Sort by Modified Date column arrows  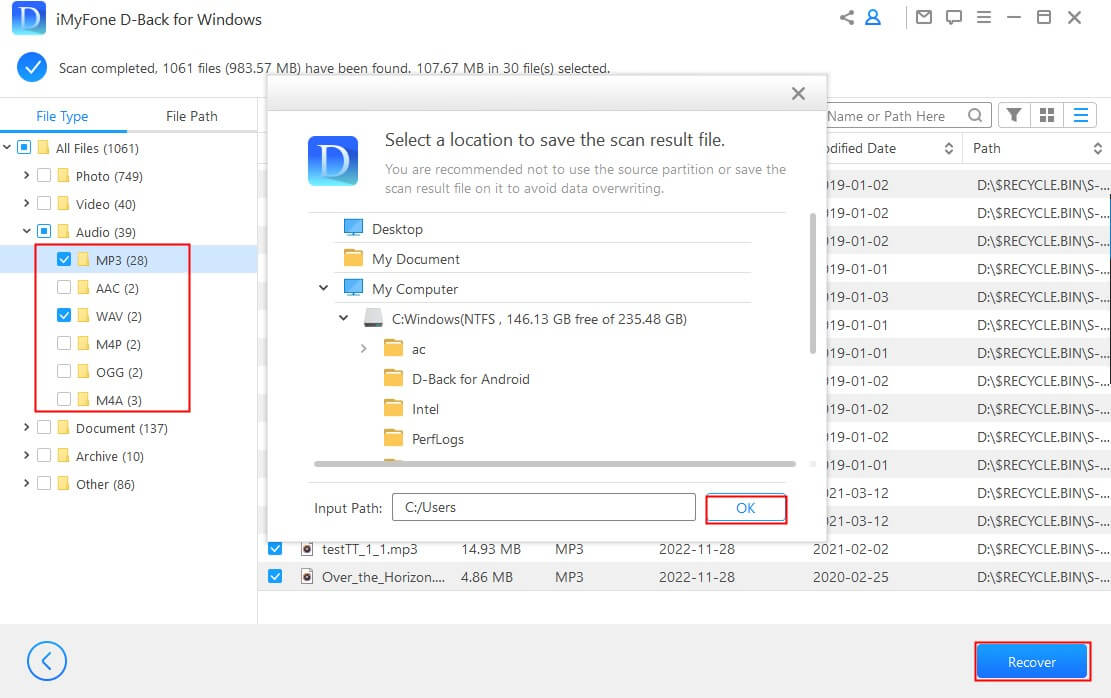(x=949, y=148)
